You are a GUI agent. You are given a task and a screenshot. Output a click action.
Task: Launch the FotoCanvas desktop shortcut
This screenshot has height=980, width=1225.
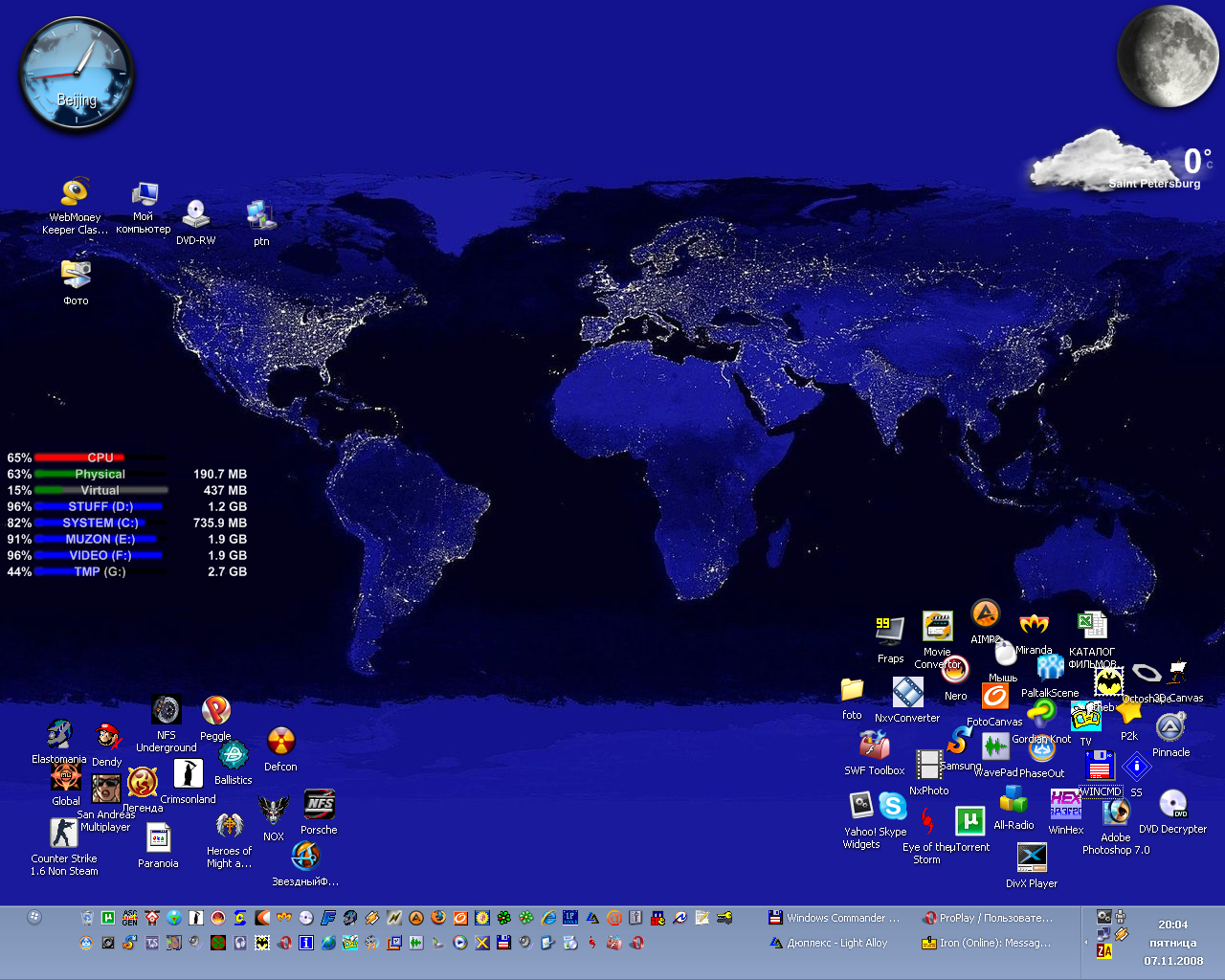point(994,698)
